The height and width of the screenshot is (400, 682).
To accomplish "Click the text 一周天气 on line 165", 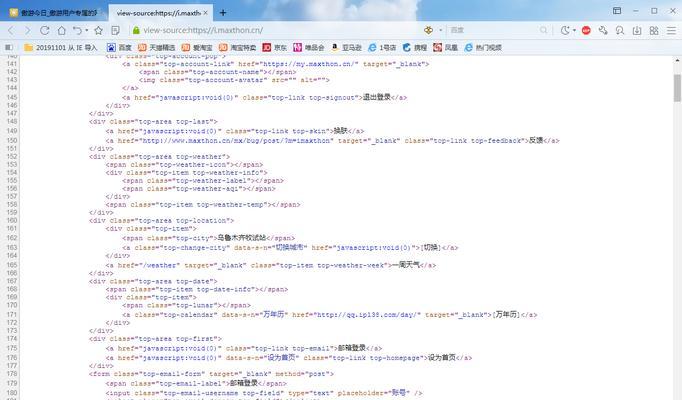I will [406, 264].
